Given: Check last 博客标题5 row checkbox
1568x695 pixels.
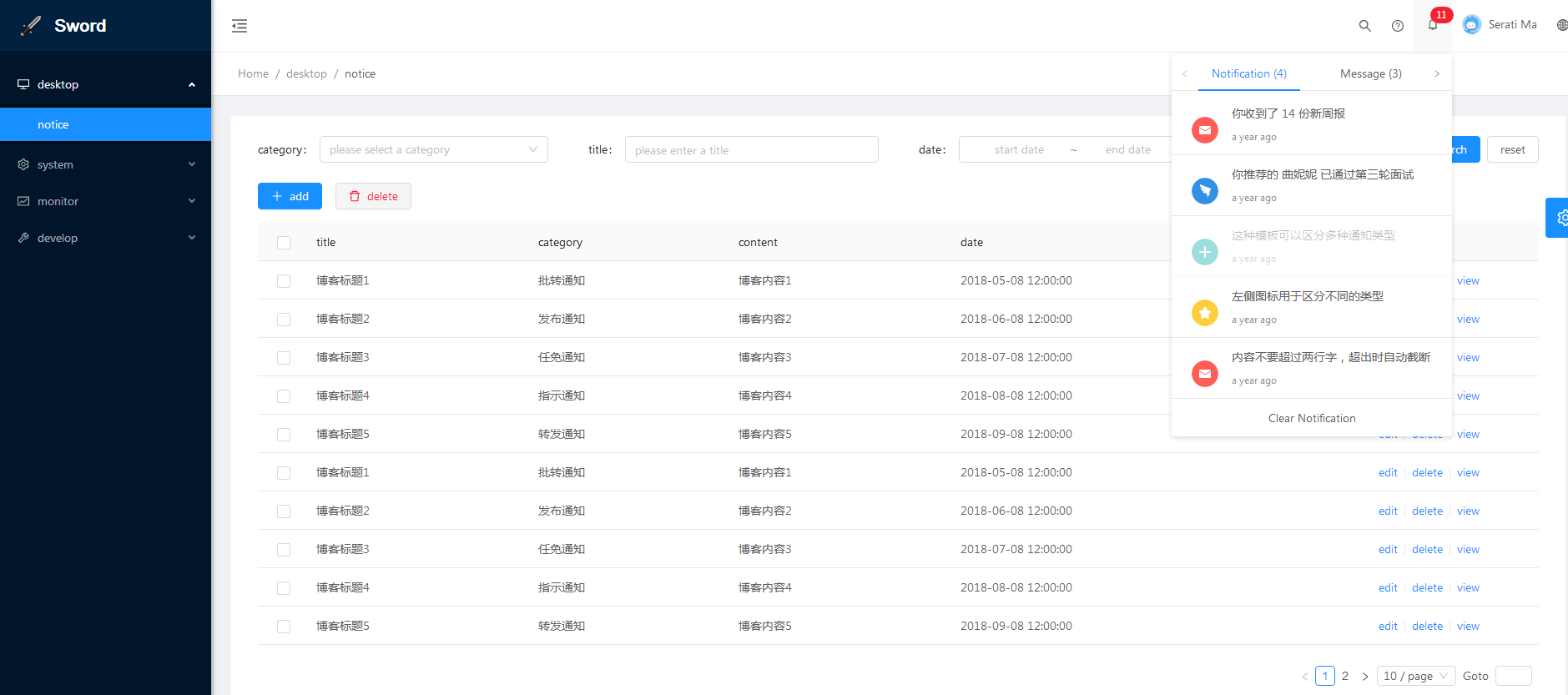Looking at the screenshot, I should click(284, 627).
